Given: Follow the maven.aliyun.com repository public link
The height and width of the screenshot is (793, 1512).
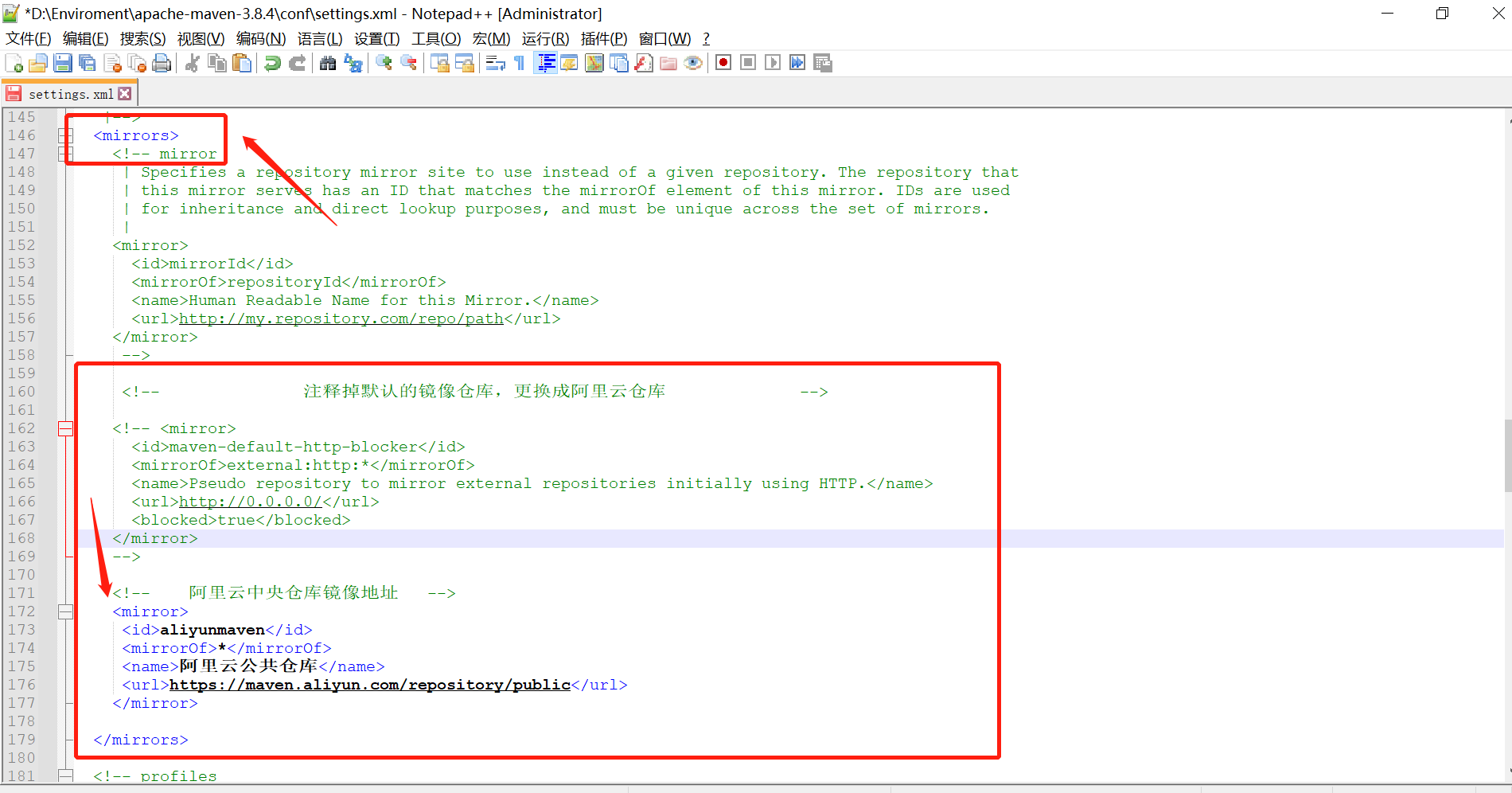Looking at the screenshot, I should [x=370, y=685].
